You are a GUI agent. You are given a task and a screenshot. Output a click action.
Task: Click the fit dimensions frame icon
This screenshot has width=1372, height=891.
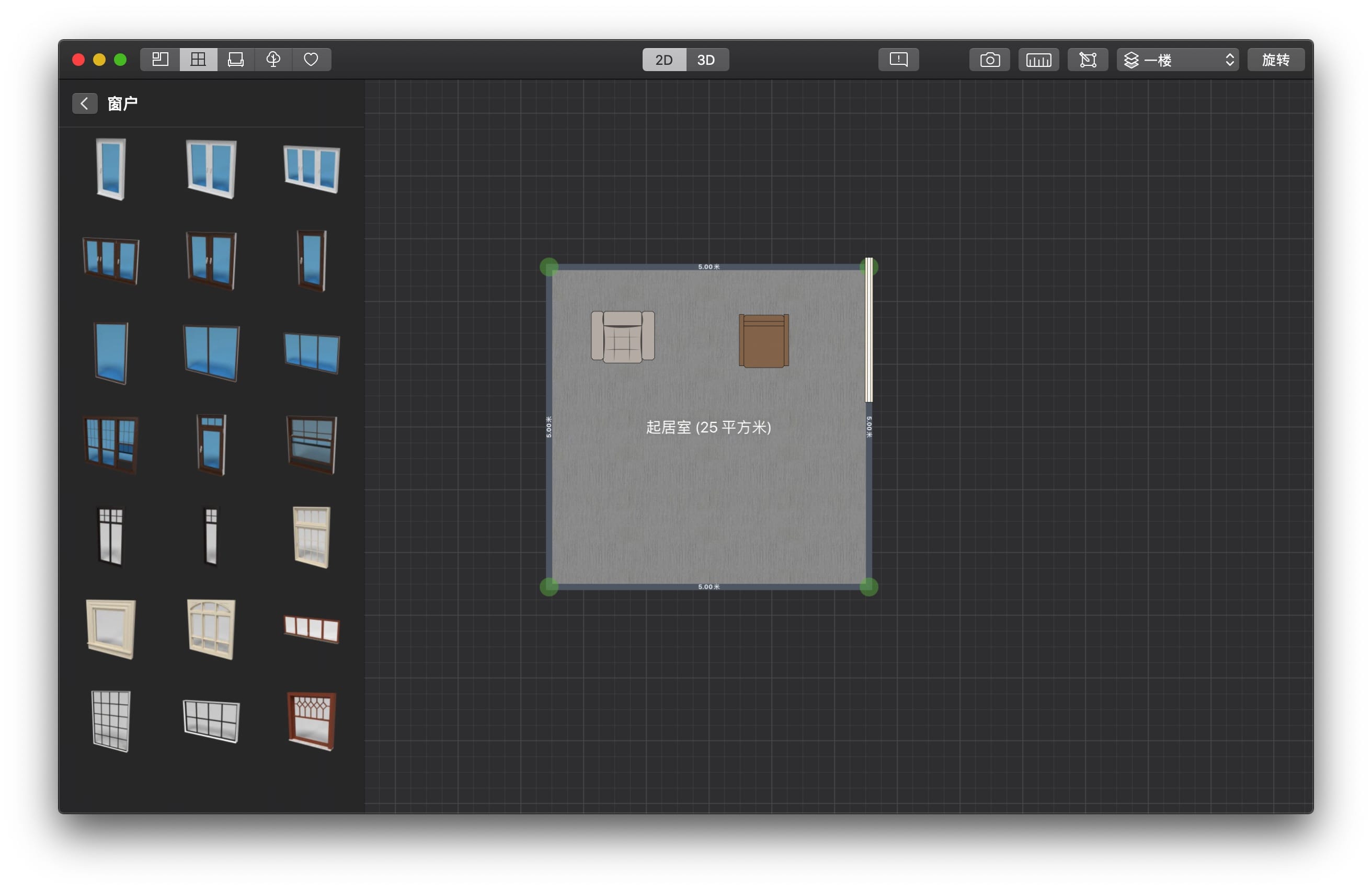click(1087, 60)
